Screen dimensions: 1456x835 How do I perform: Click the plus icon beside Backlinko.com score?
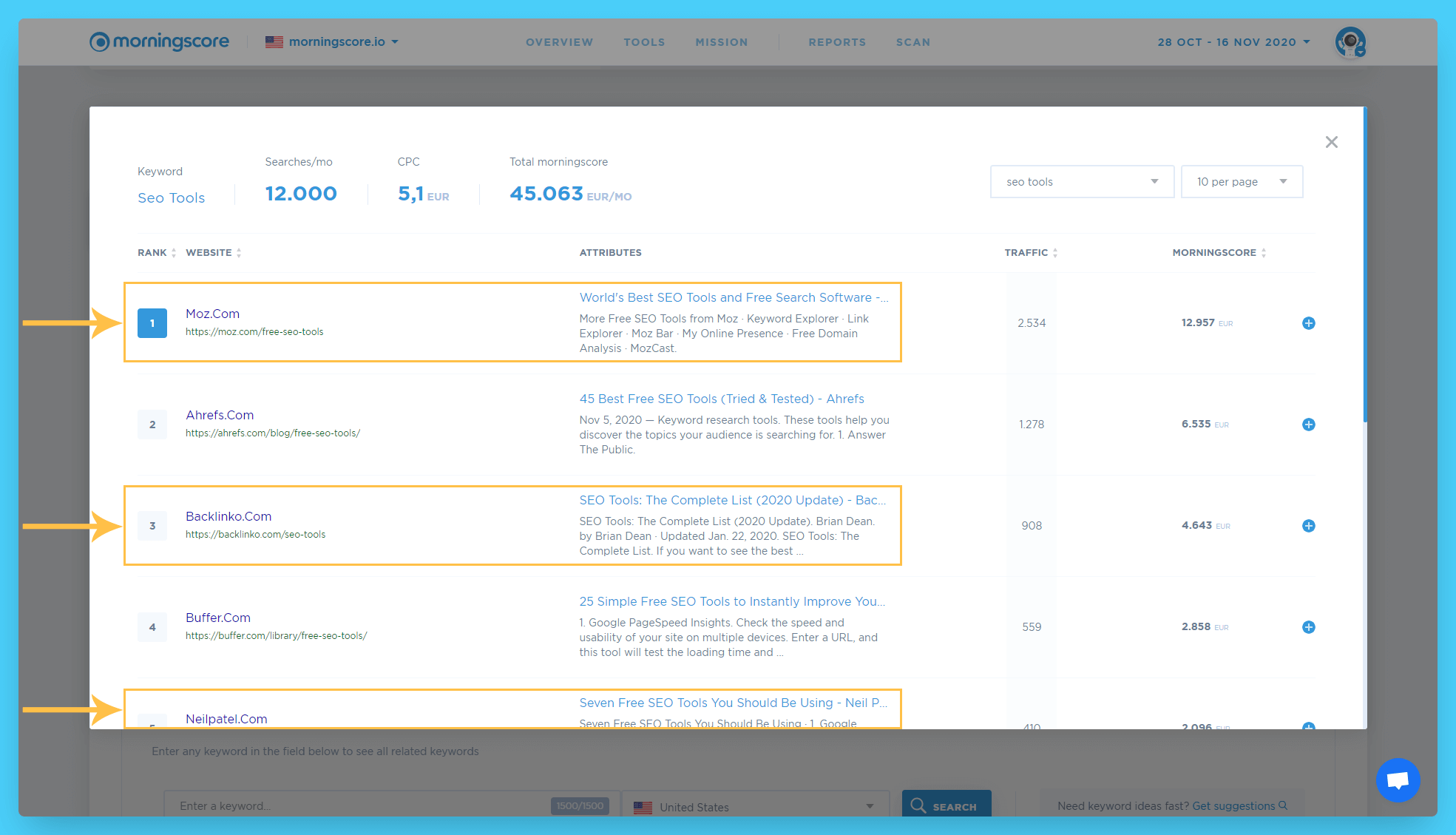(x=1308, y=526)
